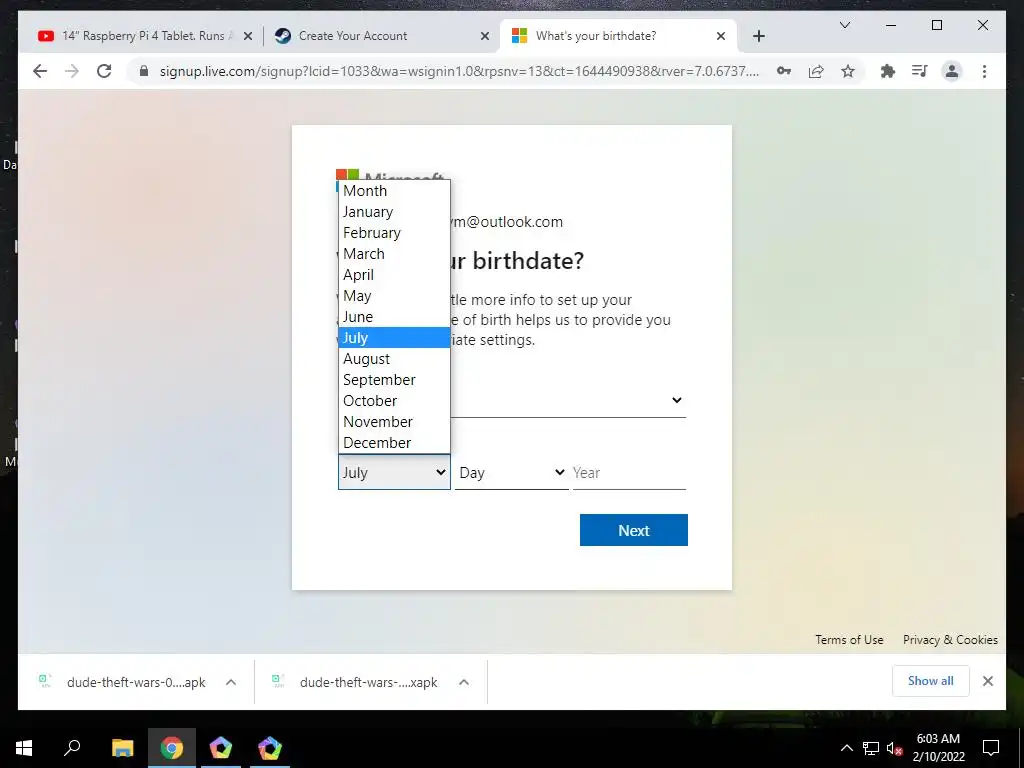Select October from the month list
Screen dimensions: 1024x768
coord(394,400)
